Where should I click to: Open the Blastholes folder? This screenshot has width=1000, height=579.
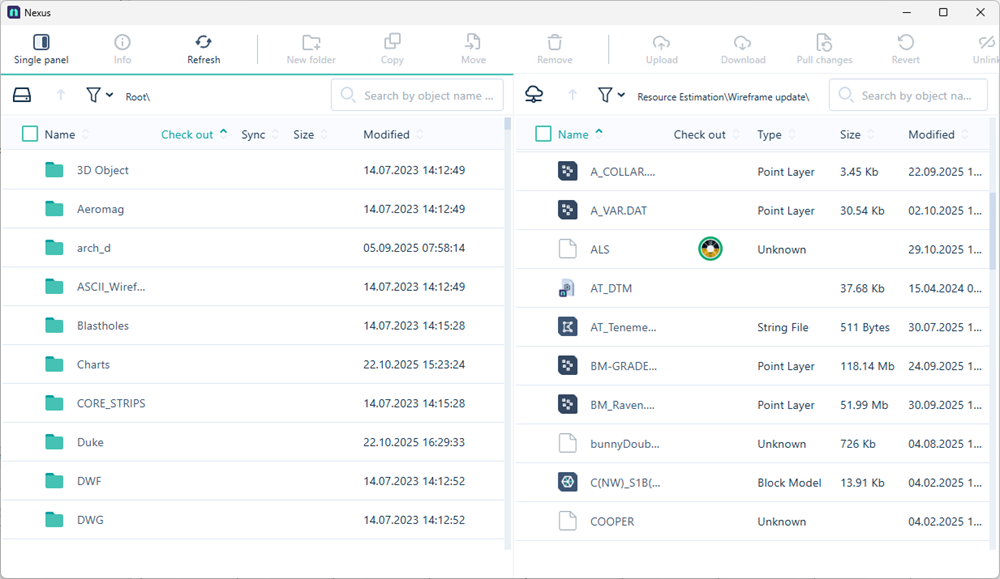102,326
